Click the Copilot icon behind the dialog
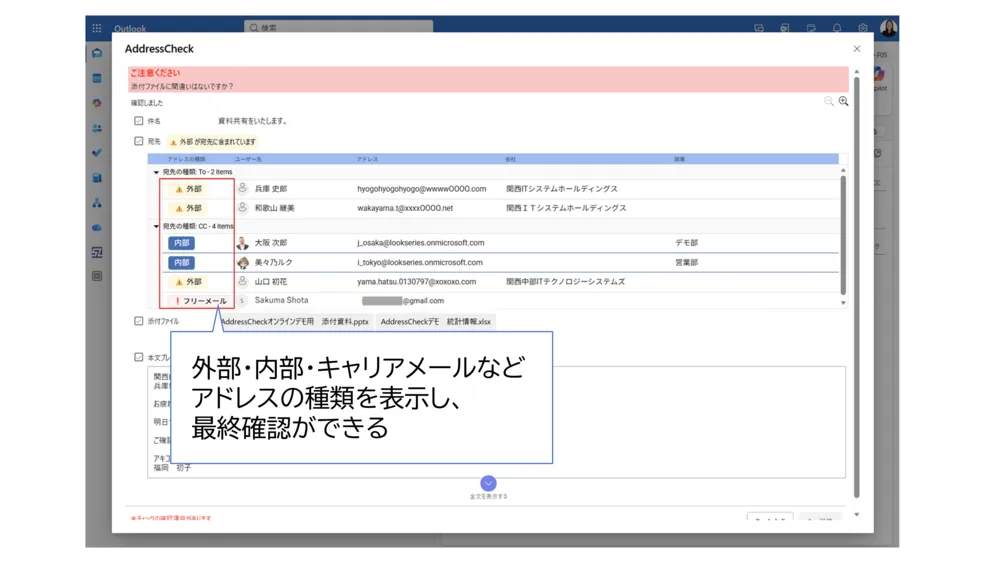Image resolution: width=1000 pixels, height=563 pixels. [x=879, y=75]
